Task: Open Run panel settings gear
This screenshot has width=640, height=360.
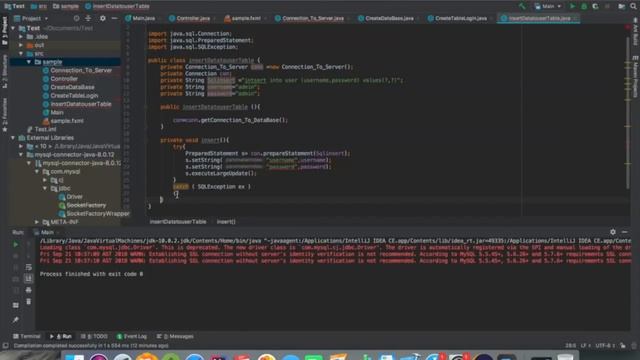Action: 613,232
